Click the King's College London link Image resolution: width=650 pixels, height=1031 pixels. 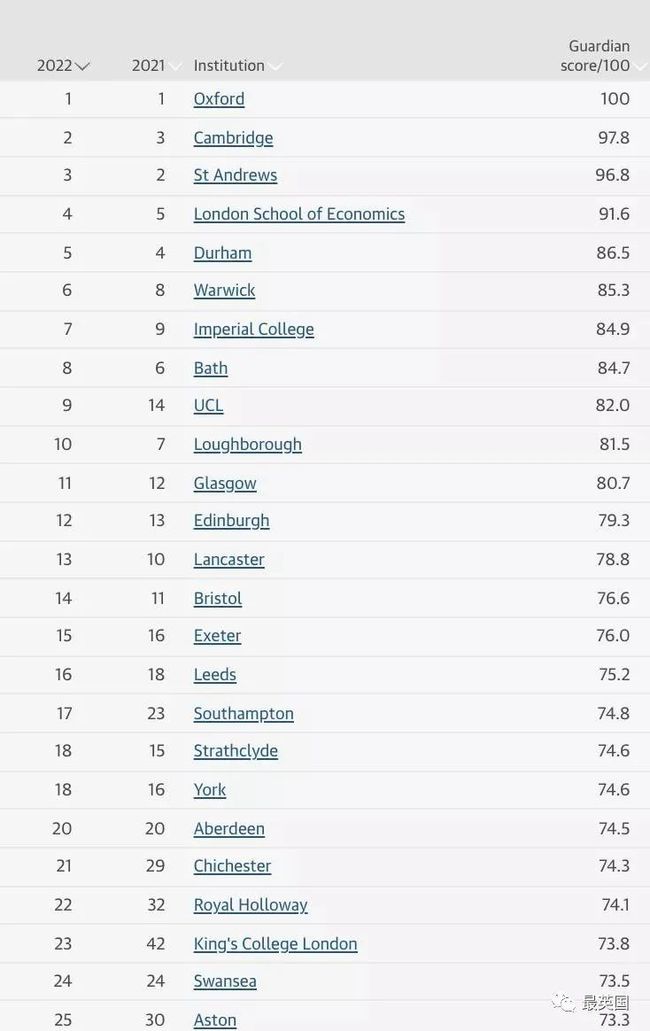(x=275, y=944)
